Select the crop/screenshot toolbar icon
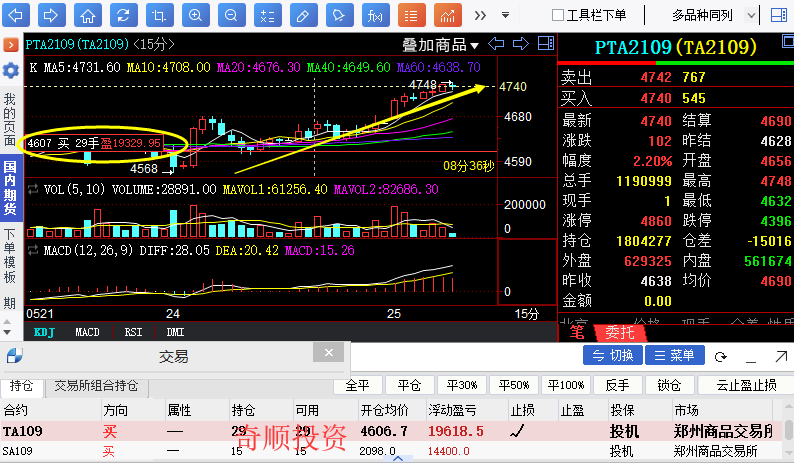Image resolution: width=794 pixels, height=463 pixels. pyautogui.click(x=159, y=15)
